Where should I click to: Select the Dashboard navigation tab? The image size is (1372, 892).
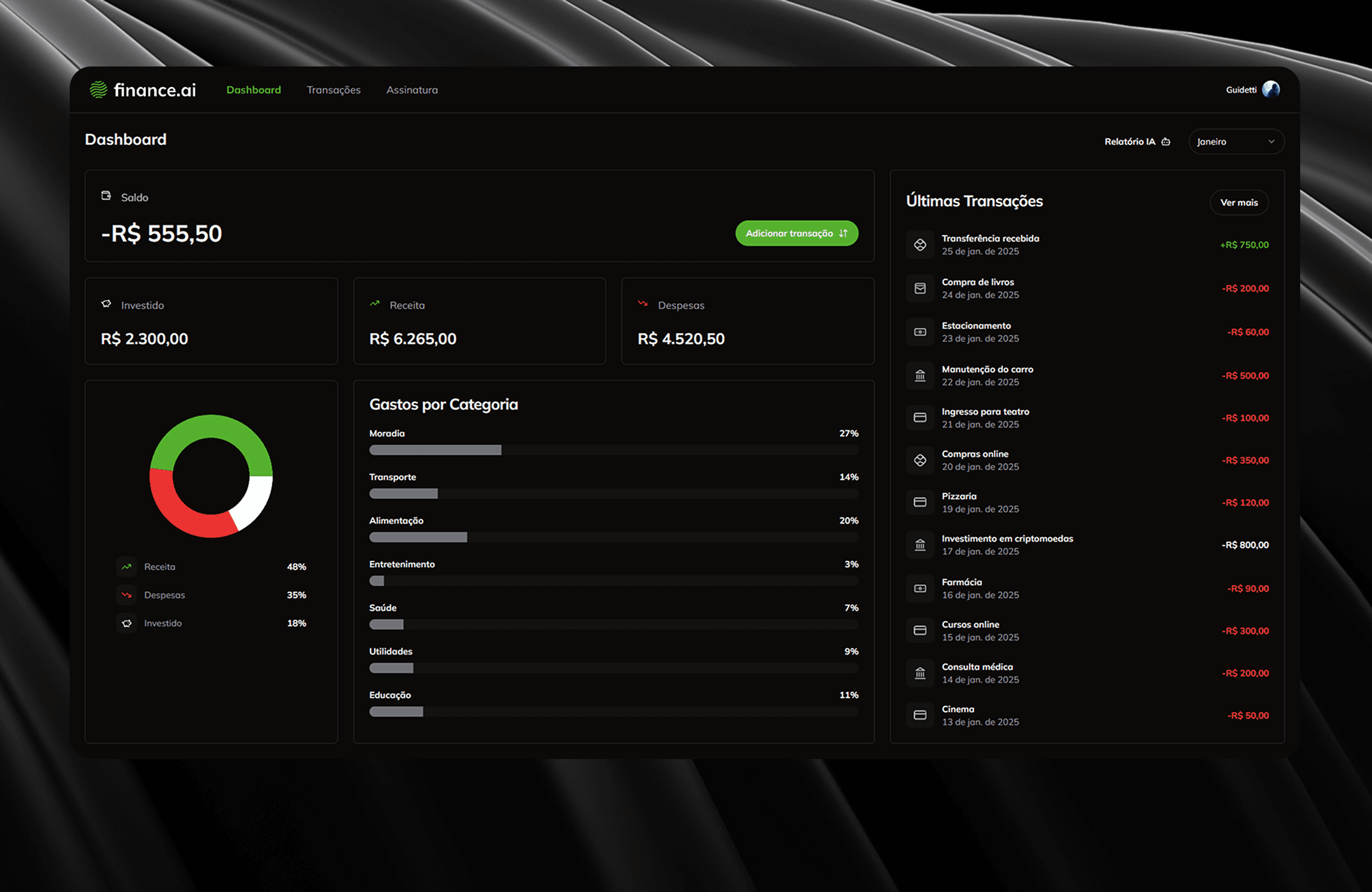(x=253, y=90)
